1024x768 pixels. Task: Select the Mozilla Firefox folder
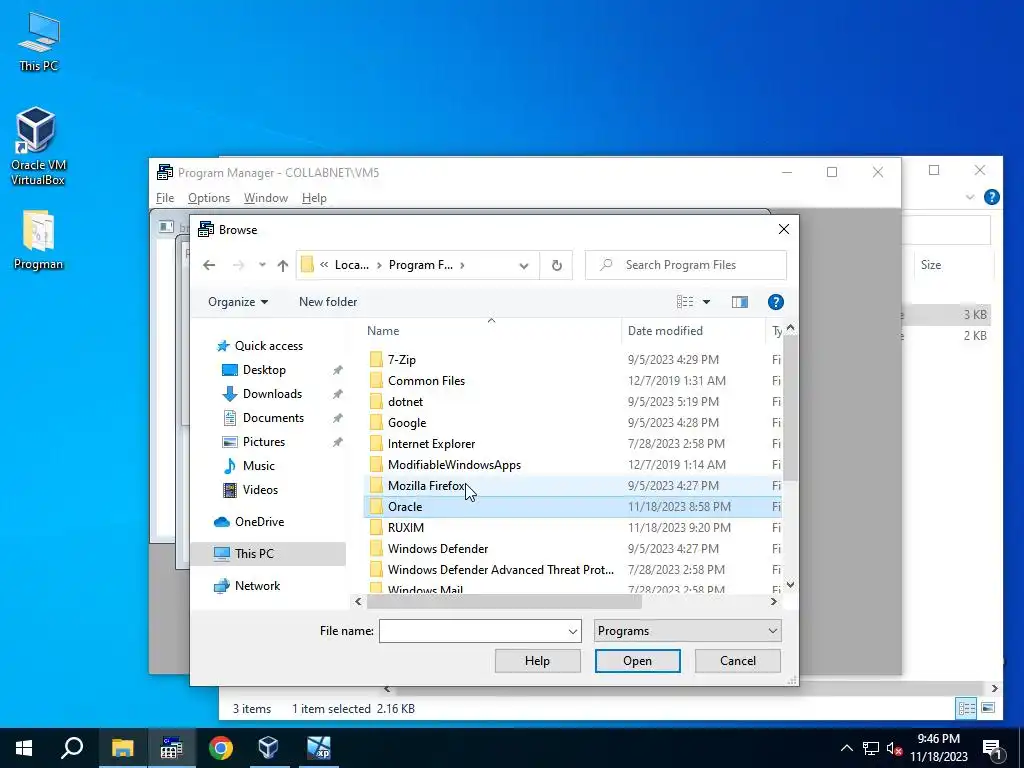pos(572,486)
